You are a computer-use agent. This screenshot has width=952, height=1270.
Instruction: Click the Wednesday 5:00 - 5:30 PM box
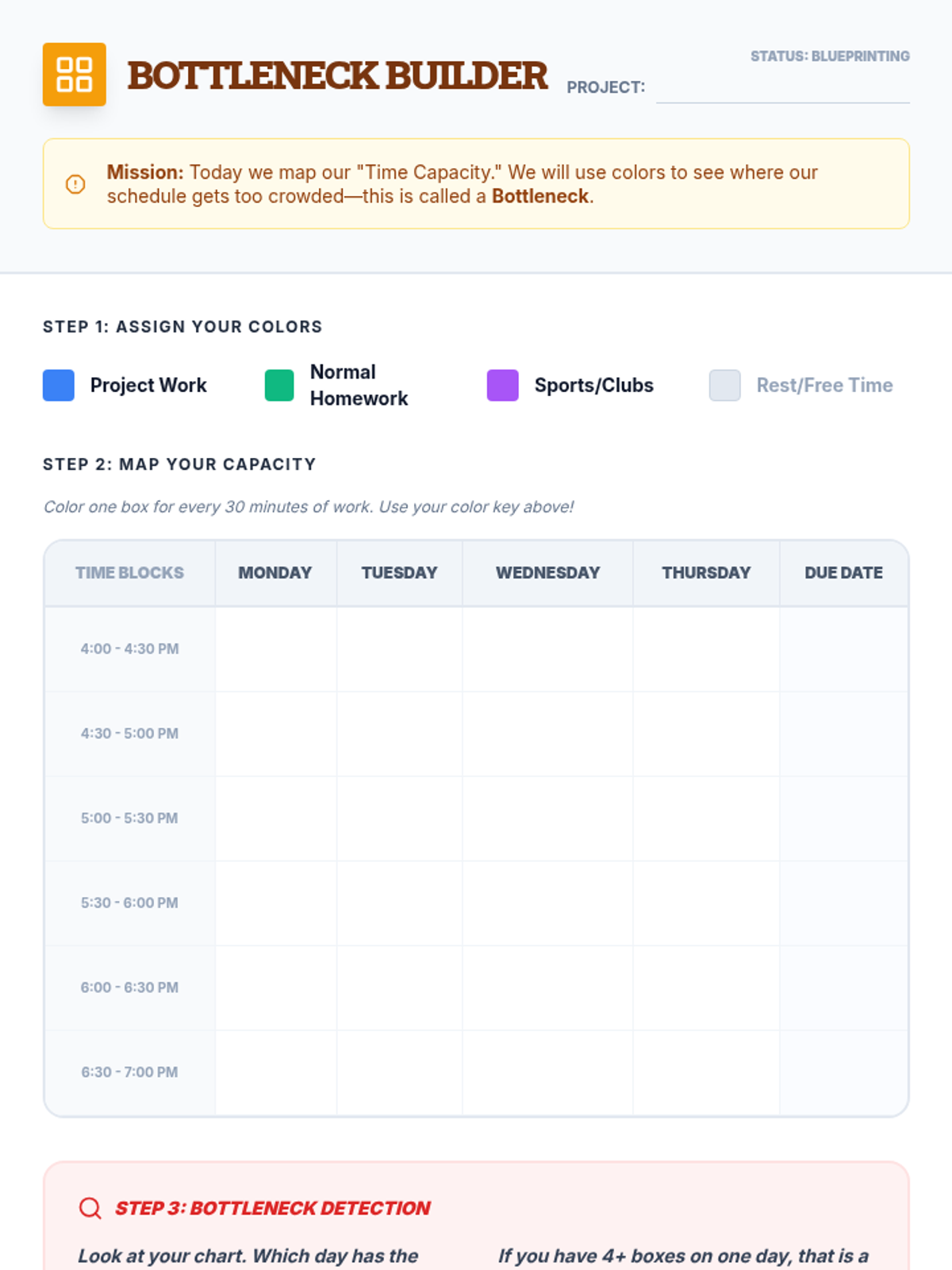(x=548, y=818)
